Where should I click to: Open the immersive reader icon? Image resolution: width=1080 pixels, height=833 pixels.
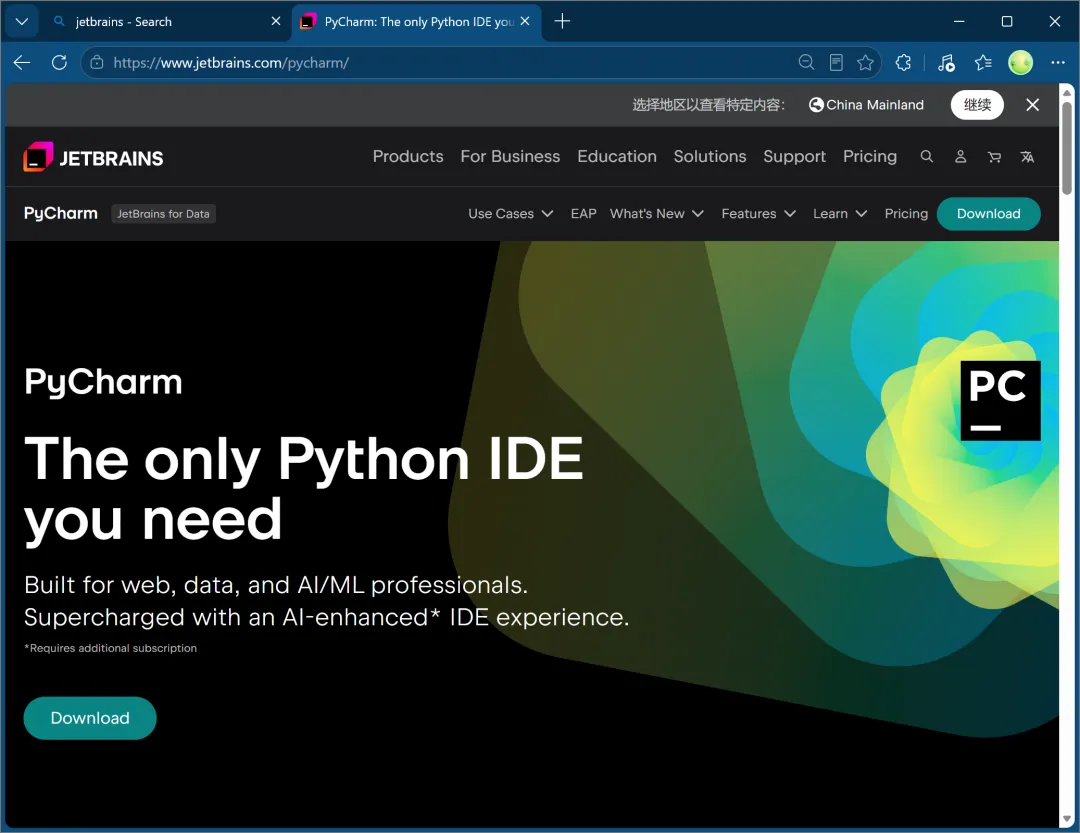pyautogui.click(x=835, y=63)
